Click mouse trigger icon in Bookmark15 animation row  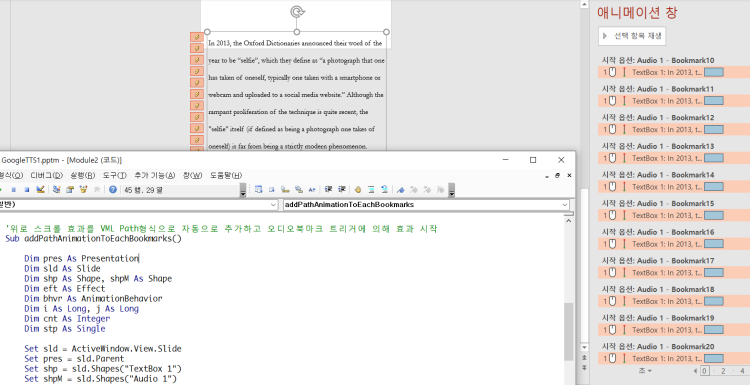tap(612, 215)
